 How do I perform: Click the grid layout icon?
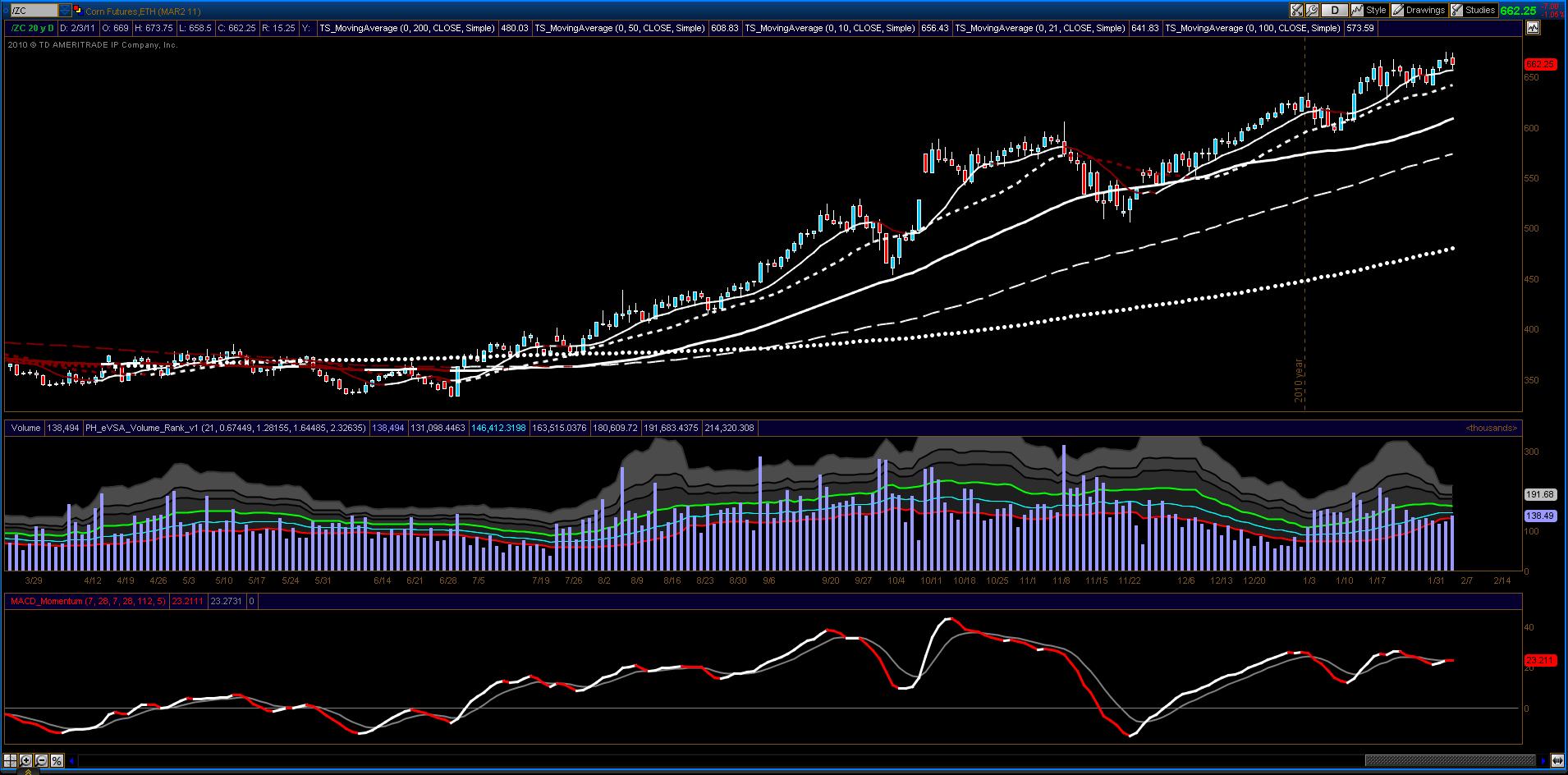tap(11, 760)
